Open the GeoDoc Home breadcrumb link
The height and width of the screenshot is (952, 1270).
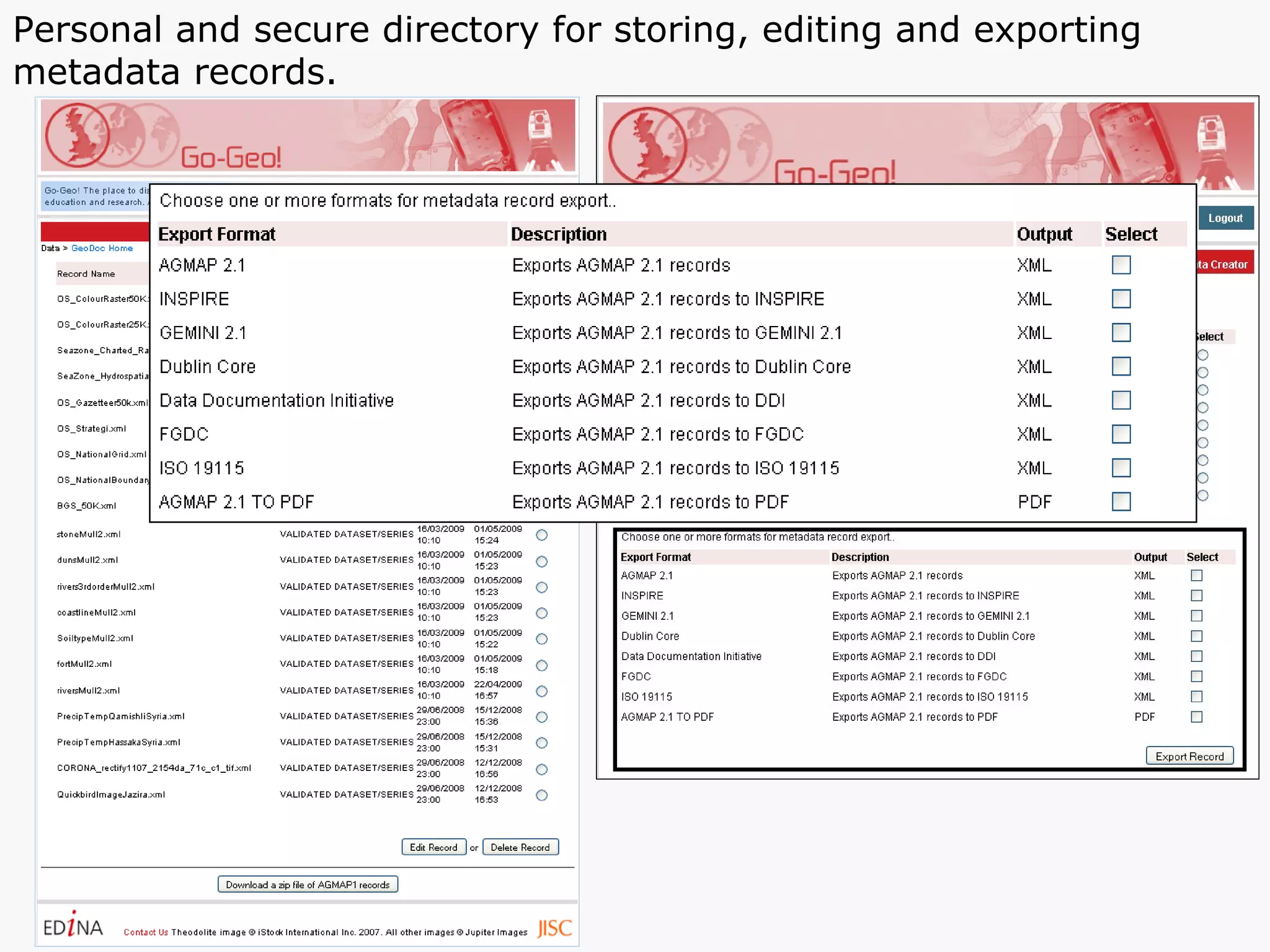click(102, 248)
